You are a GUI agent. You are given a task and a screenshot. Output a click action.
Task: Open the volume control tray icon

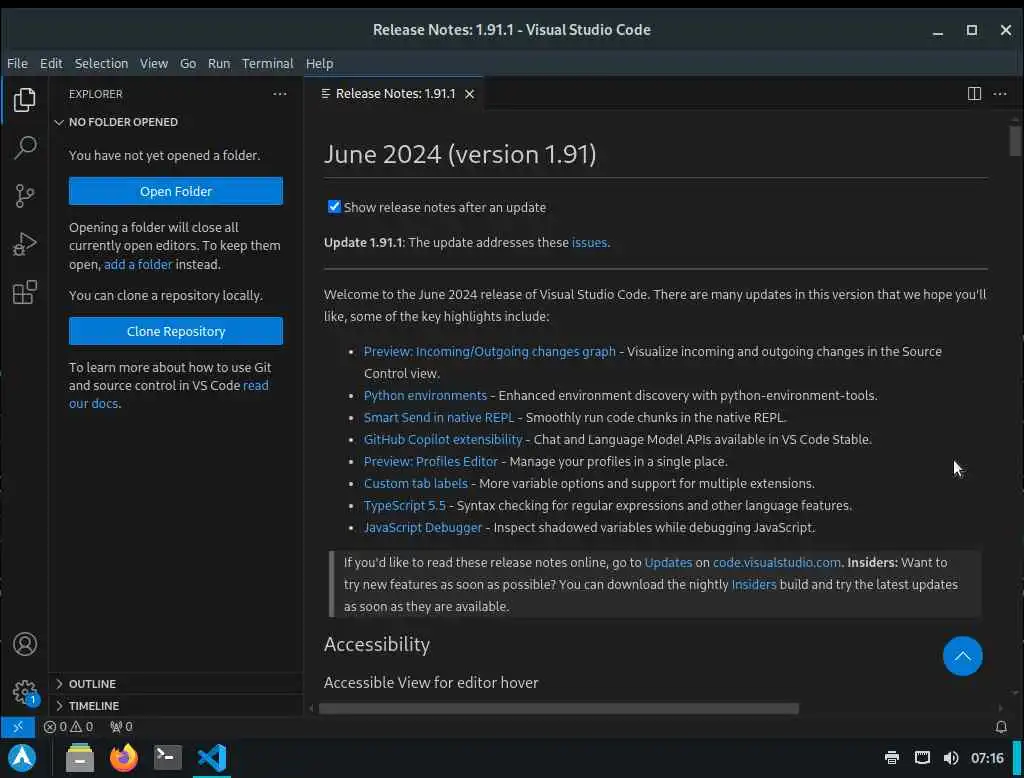(951, 758)
